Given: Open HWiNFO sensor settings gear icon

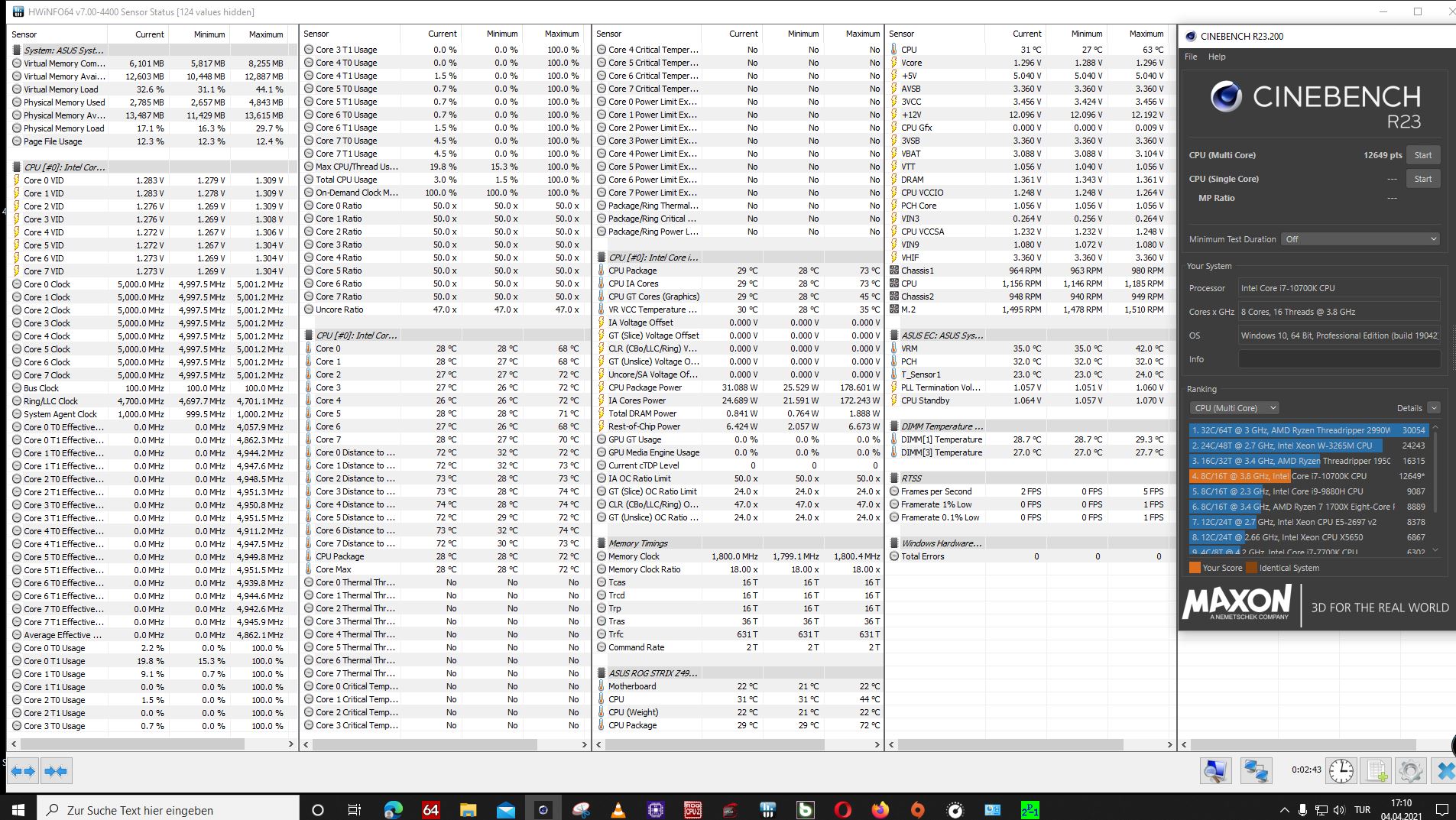Looking at the screenshot, I should point(1410,770).
